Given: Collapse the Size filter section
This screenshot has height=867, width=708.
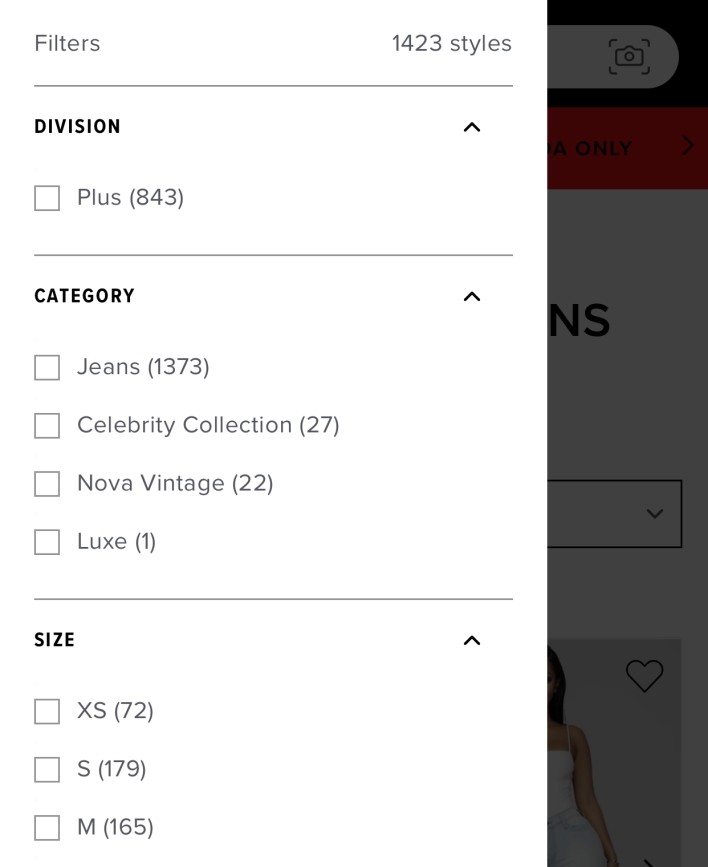Looking at the screenshot, I should 472,640.
